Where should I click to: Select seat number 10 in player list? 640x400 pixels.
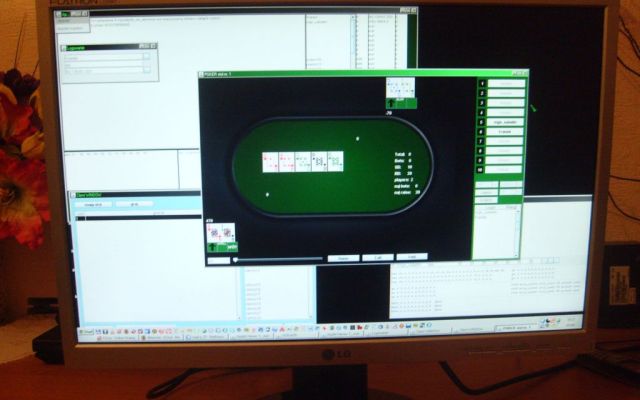coord(481,169)
